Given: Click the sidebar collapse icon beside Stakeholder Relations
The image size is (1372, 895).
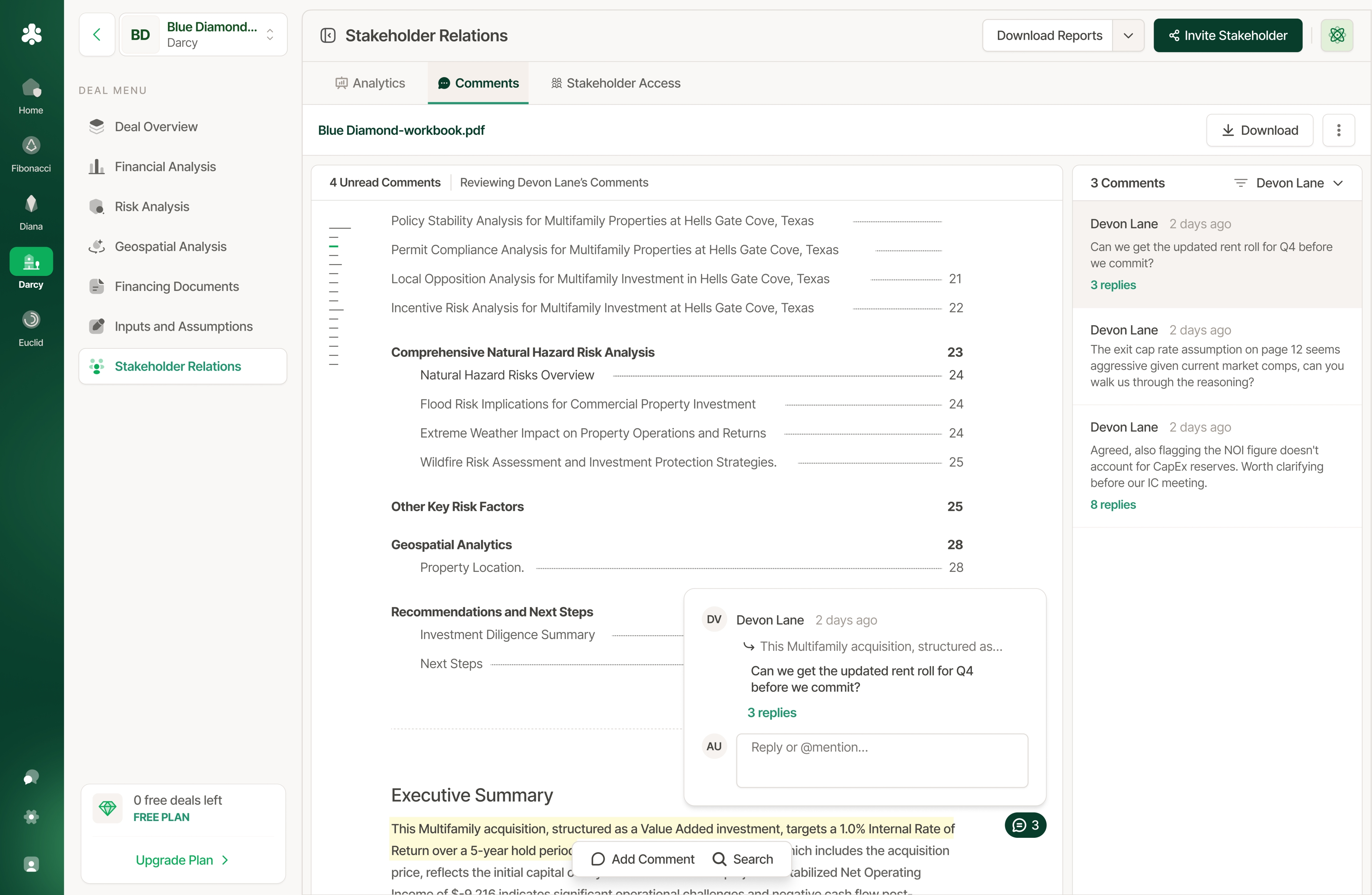Looking at the screenshot, I should coord(328,36).
